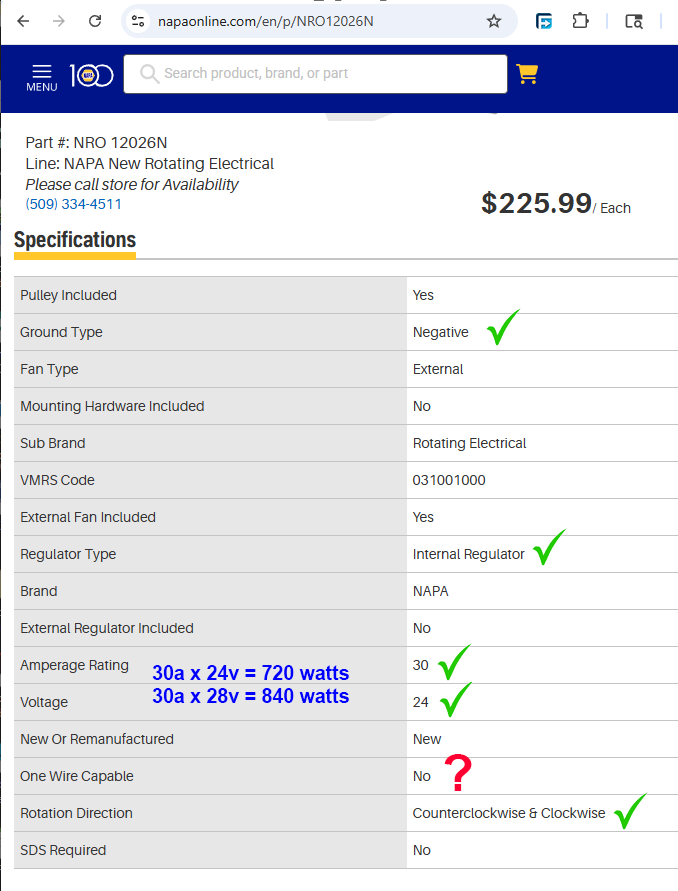
Task: Call store phone number (509) 334-4511
Action: tap(73, 204)
